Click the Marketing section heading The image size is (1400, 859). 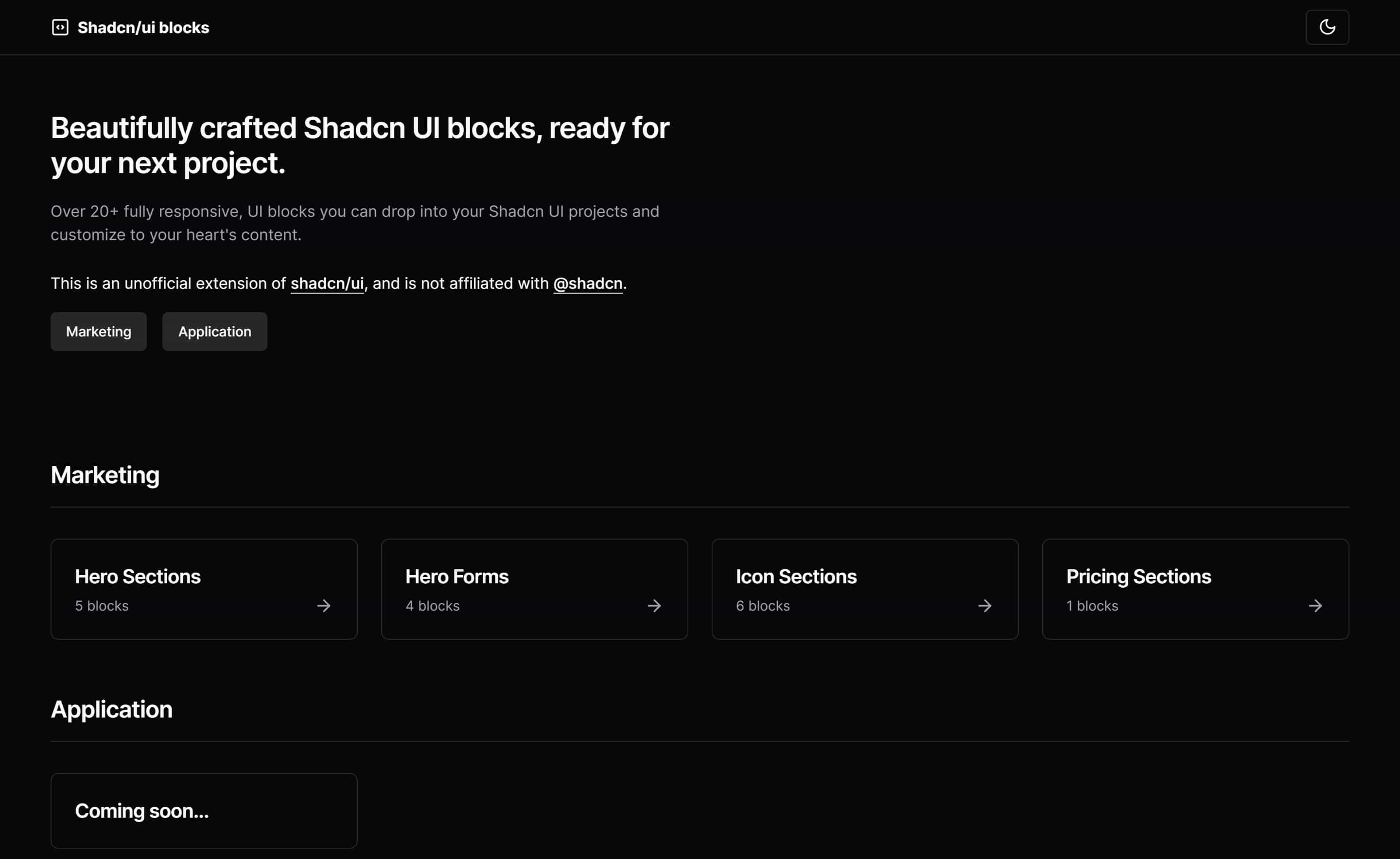coord(105,475)
